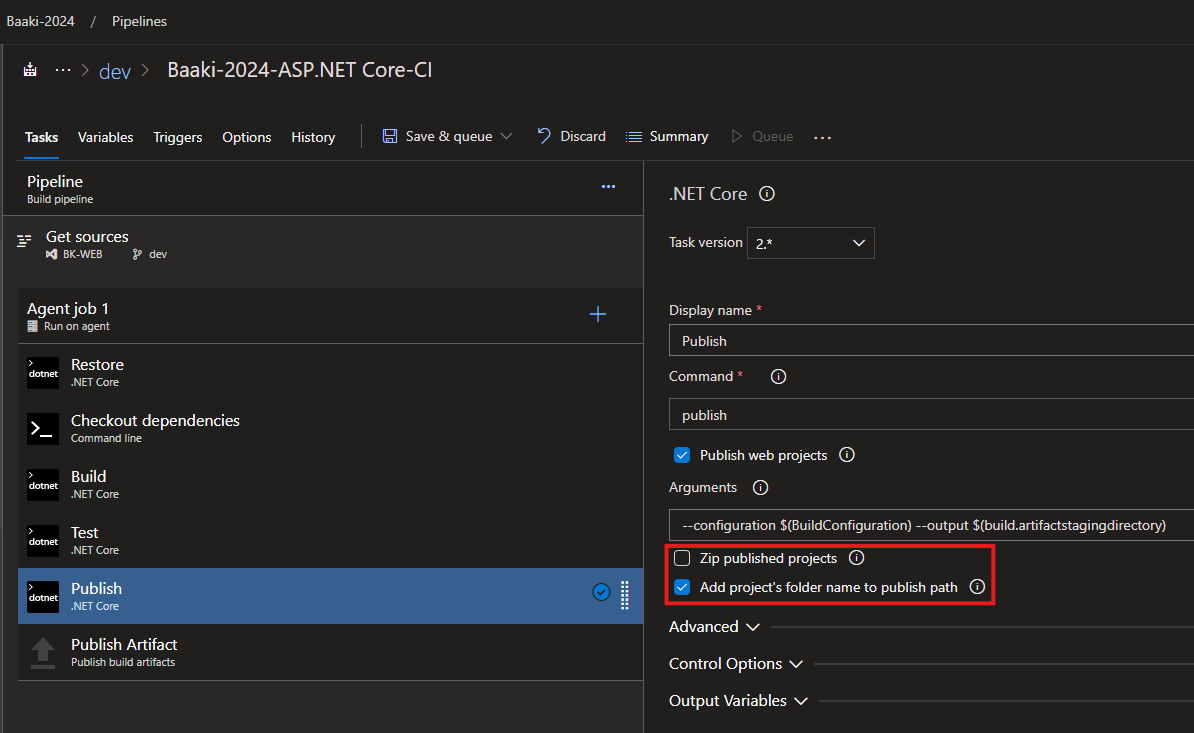1194x733 pixels.
Task: Show info for Zip published projects
Action: click(x=857, y=558)
